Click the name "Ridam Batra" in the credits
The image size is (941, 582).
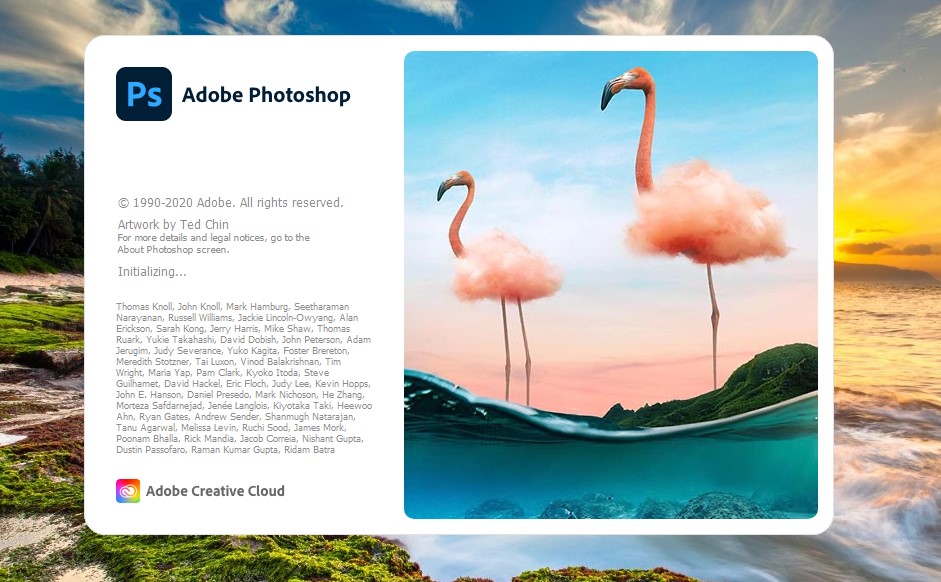point(309,449)
